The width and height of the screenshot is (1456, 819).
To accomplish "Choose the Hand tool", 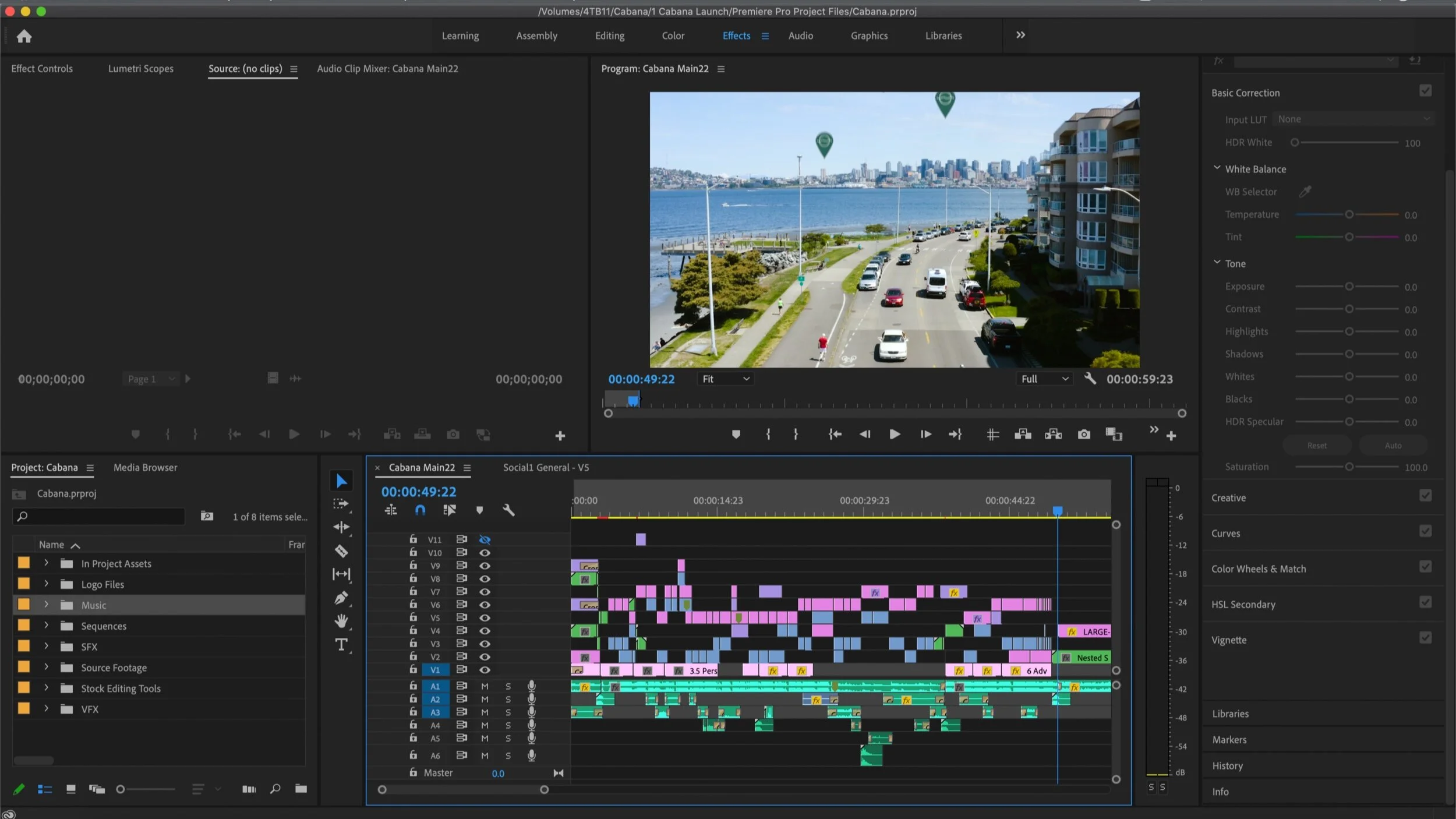I will click(341, 622).
